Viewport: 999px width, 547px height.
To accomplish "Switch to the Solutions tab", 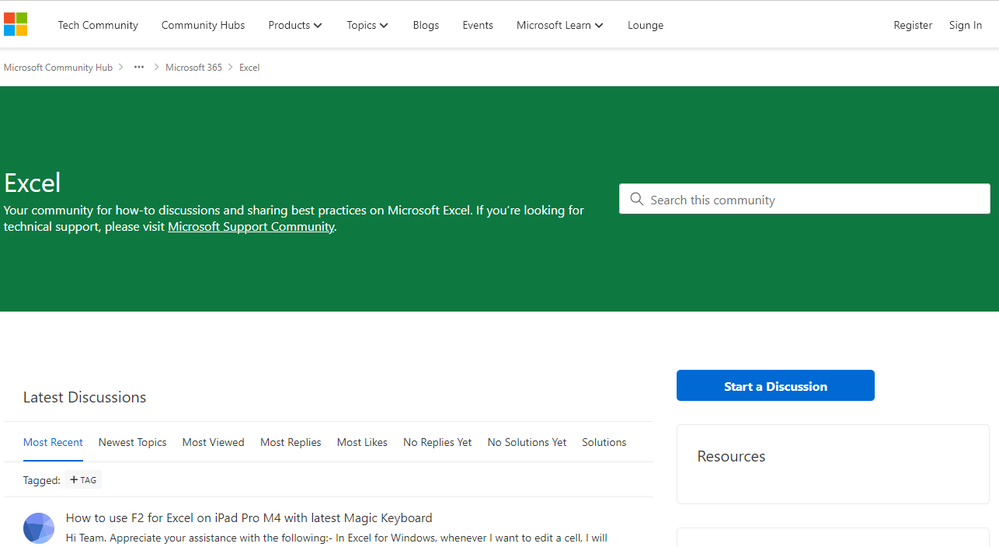I will [604, 442].
